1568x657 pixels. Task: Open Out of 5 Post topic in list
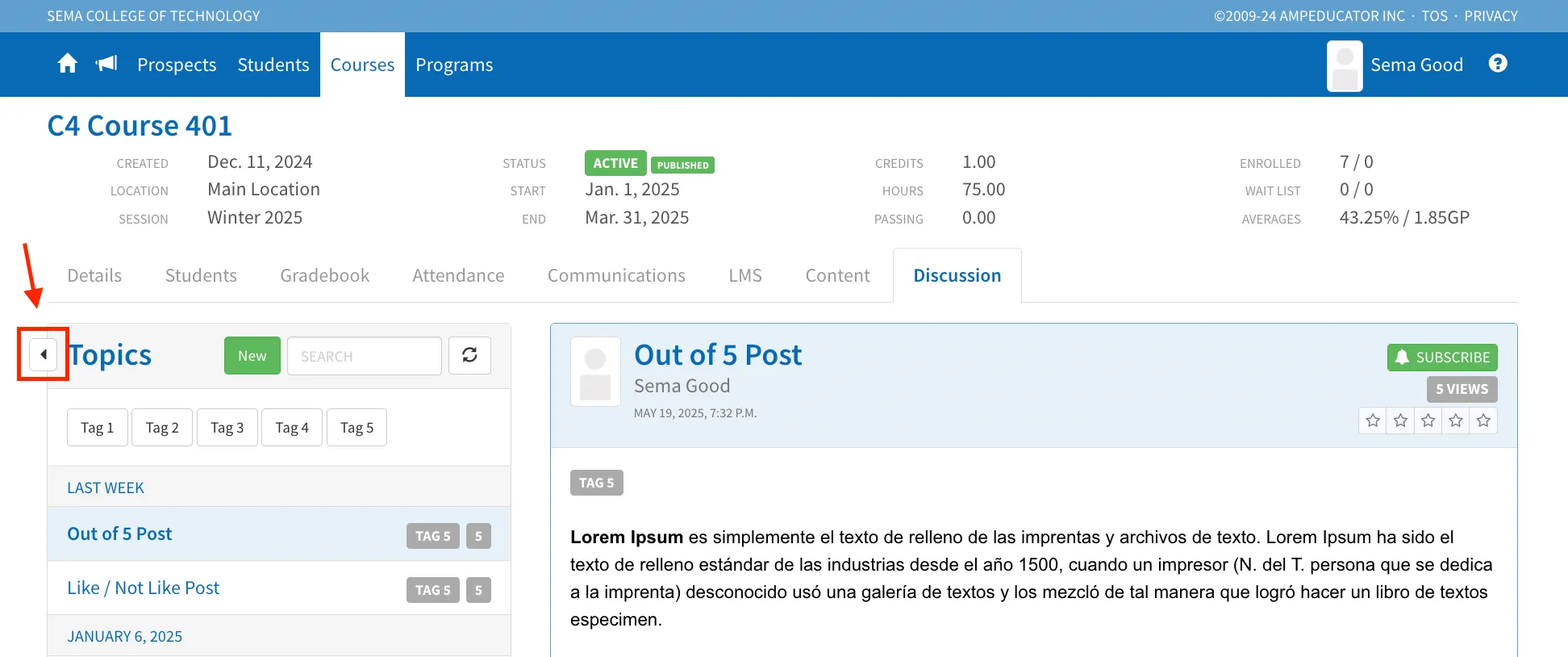(x=279, y=534)
